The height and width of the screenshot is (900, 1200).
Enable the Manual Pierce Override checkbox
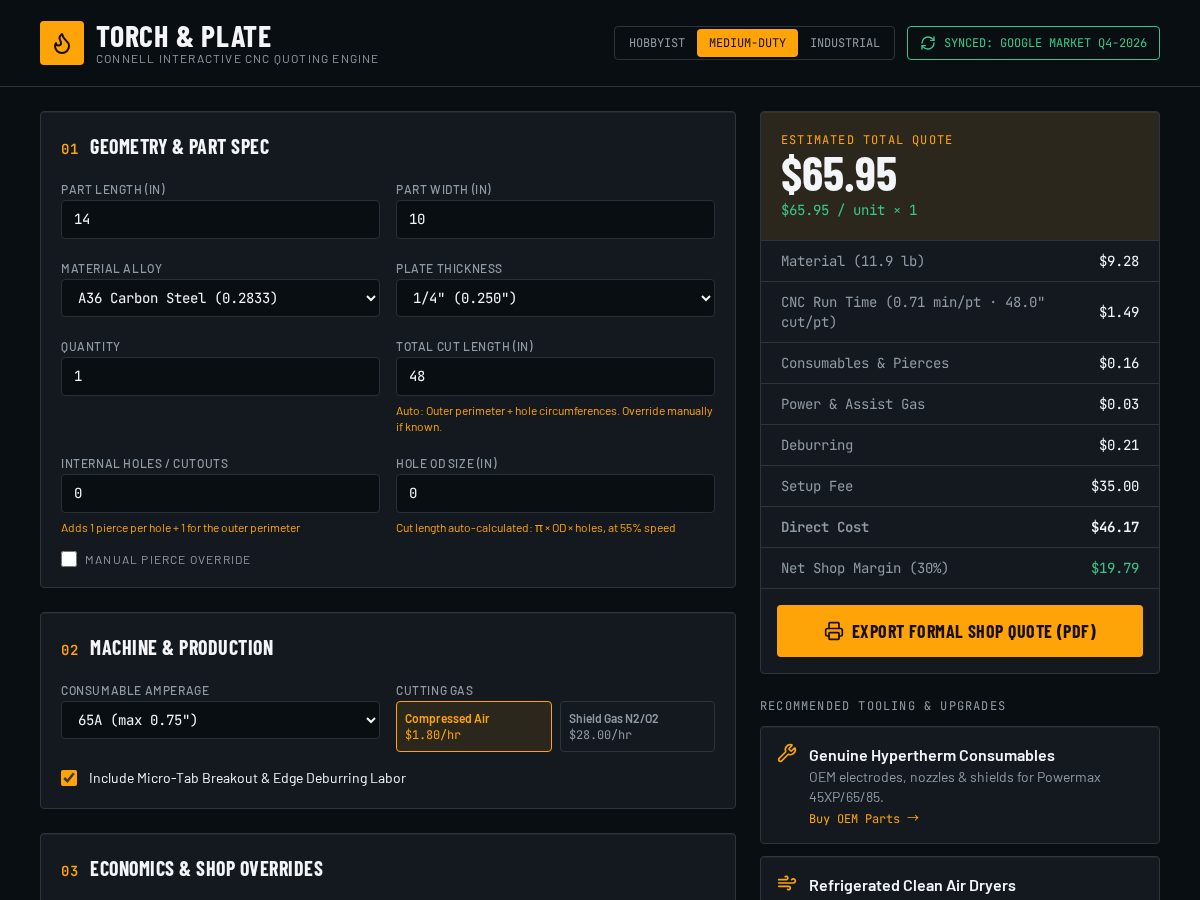point(69,559)
